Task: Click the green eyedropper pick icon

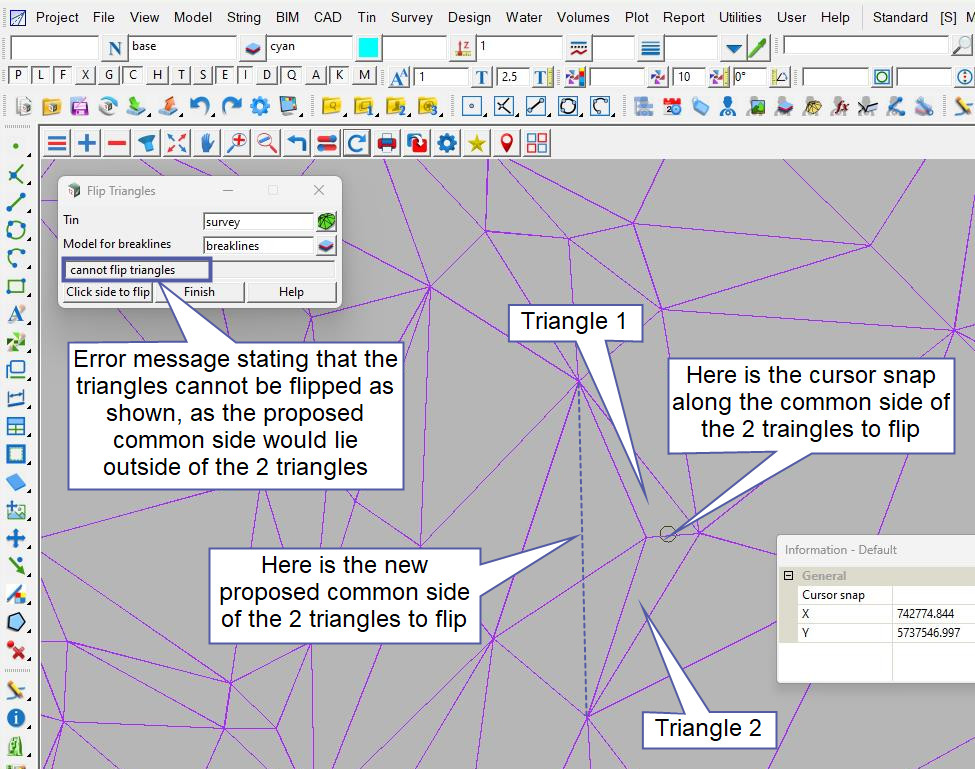Action: click(757, 48)
